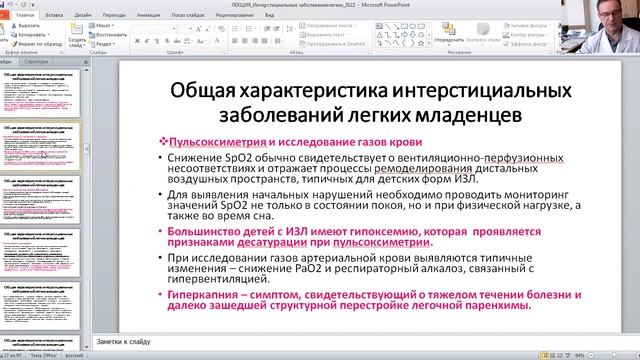Expand the shapes gallery with More arrow
The height and width of the screenshot is (360, 640).
pos(429,43)
